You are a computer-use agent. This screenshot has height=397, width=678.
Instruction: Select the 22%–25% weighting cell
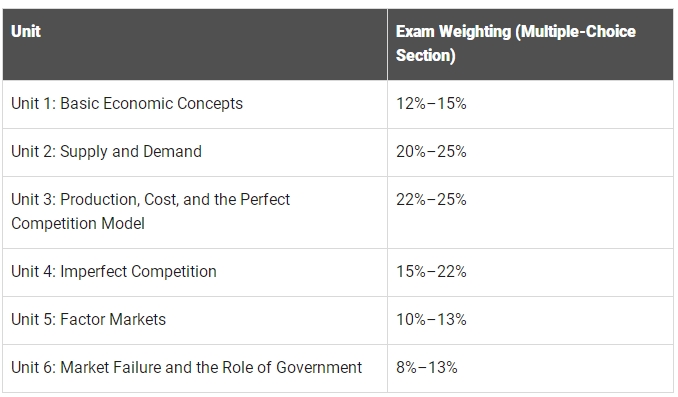pyautogui.click(x=530, y=212)
